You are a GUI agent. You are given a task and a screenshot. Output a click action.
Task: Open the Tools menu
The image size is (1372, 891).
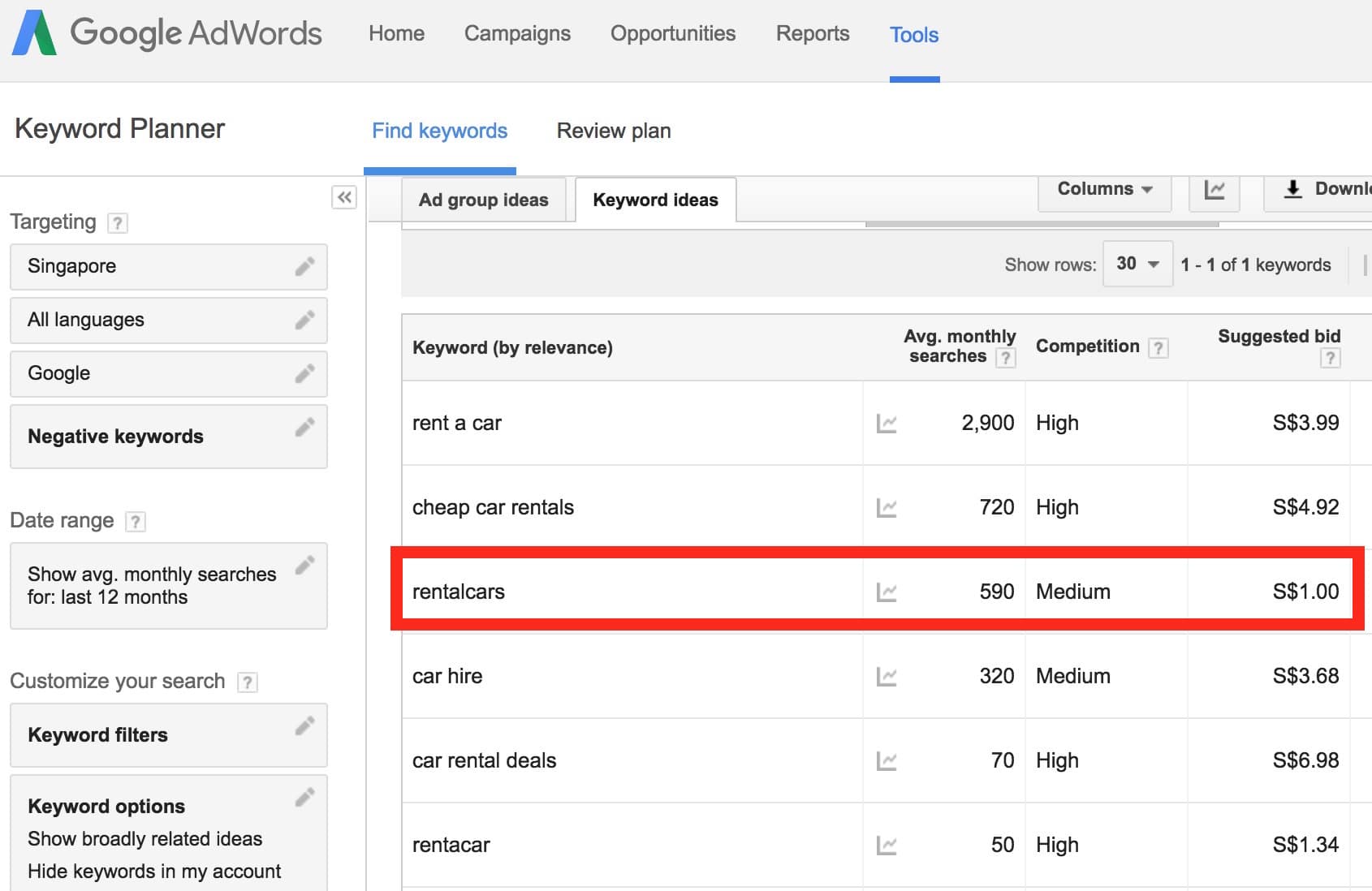point(914,35)
